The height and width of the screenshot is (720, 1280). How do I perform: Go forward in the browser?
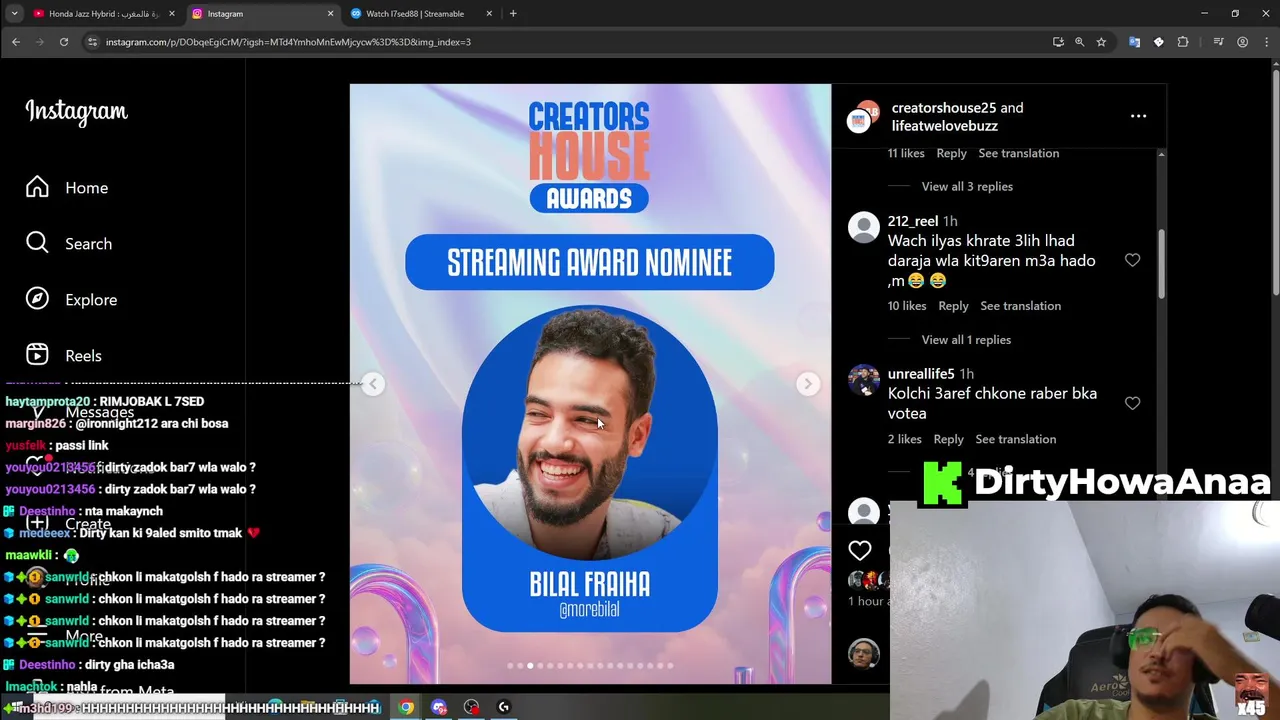click(40, 42)
